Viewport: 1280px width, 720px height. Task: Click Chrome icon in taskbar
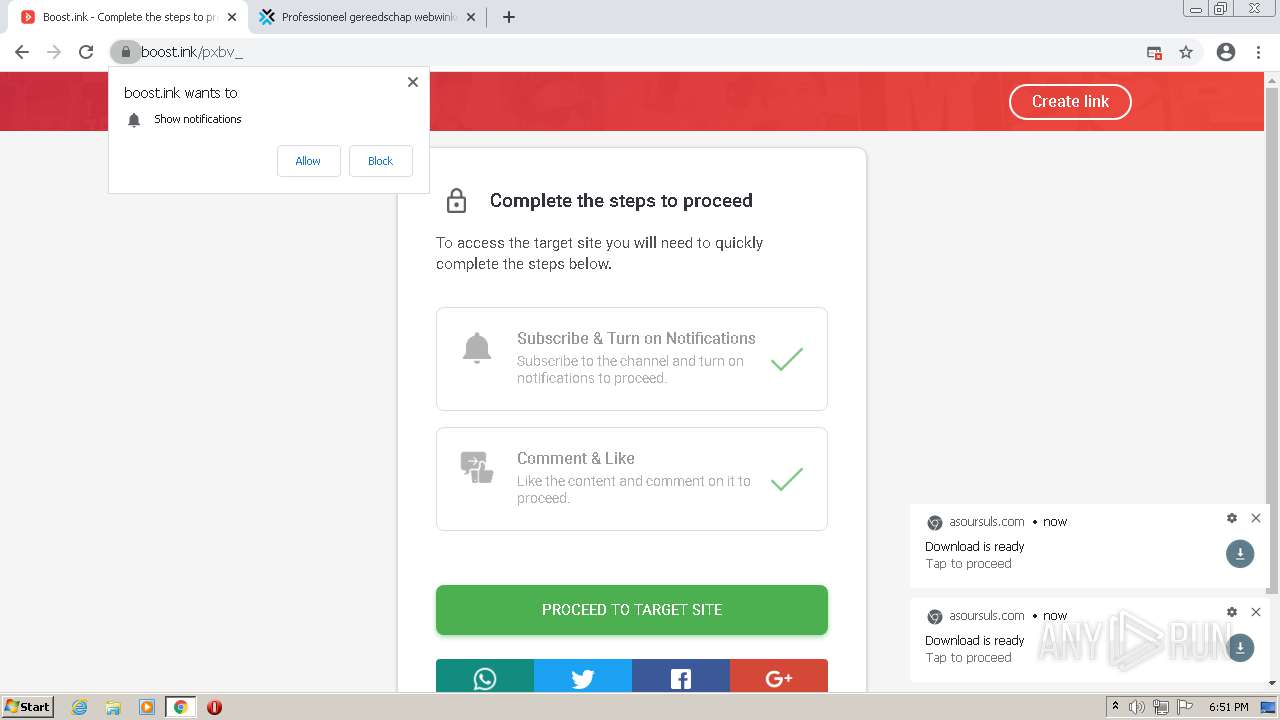[x=180, y=707]
